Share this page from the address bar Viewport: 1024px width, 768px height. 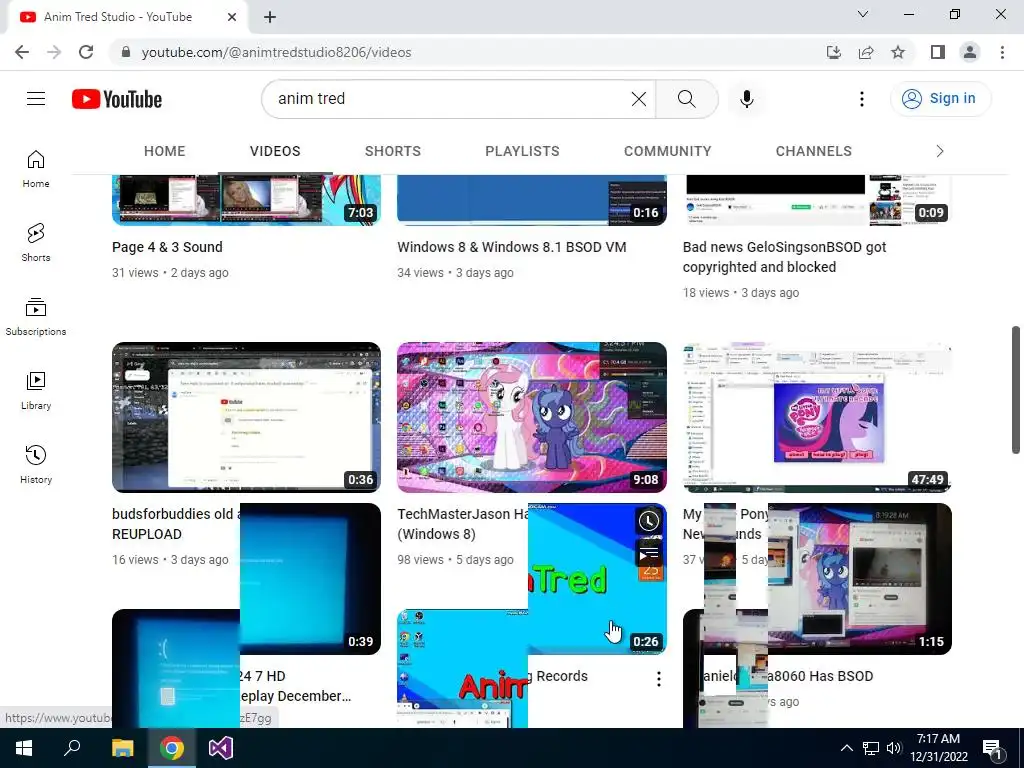[866, 52]
